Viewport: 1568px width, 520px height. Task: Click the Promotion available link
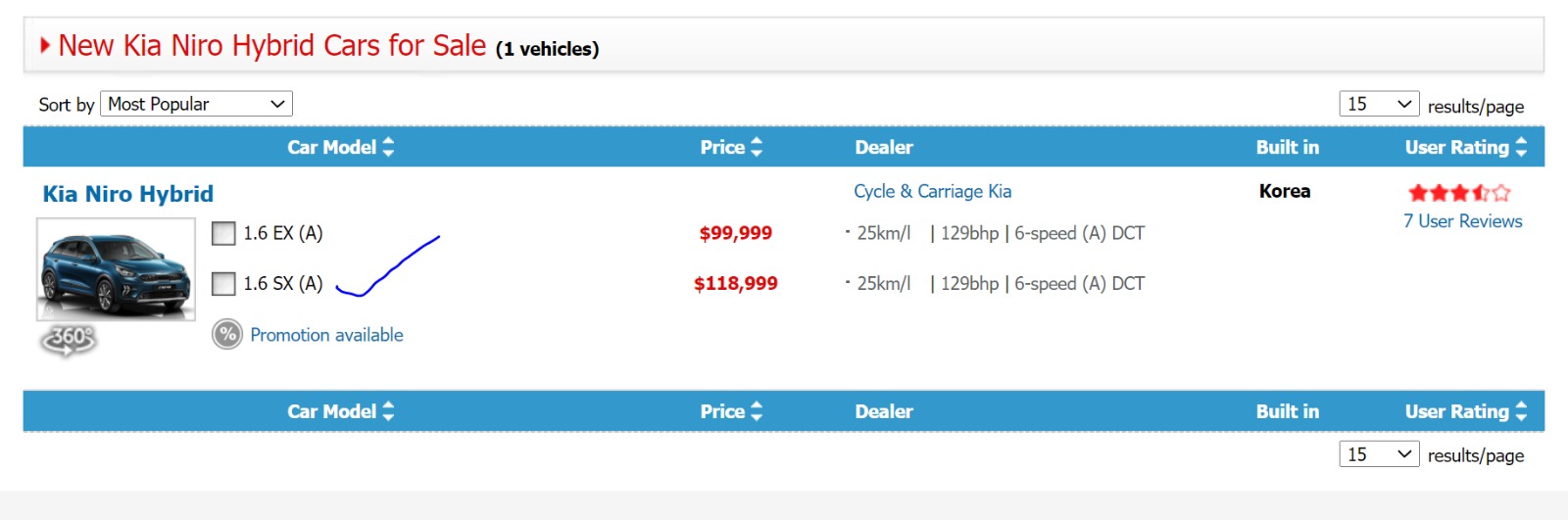[x=326, y=335]
